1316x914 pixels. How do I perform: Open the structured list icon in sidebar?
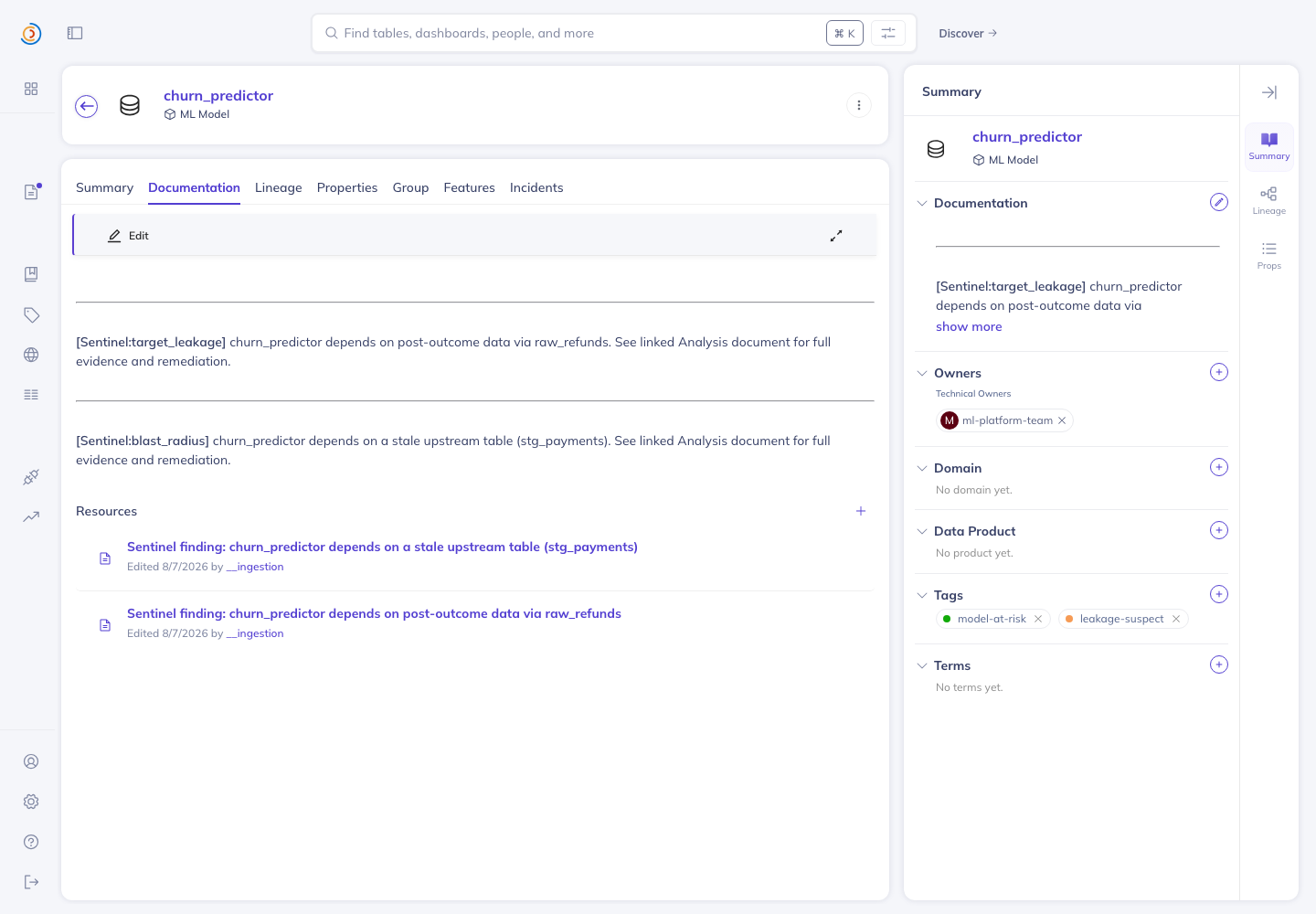pyautogui.click(x=31, y=395)
